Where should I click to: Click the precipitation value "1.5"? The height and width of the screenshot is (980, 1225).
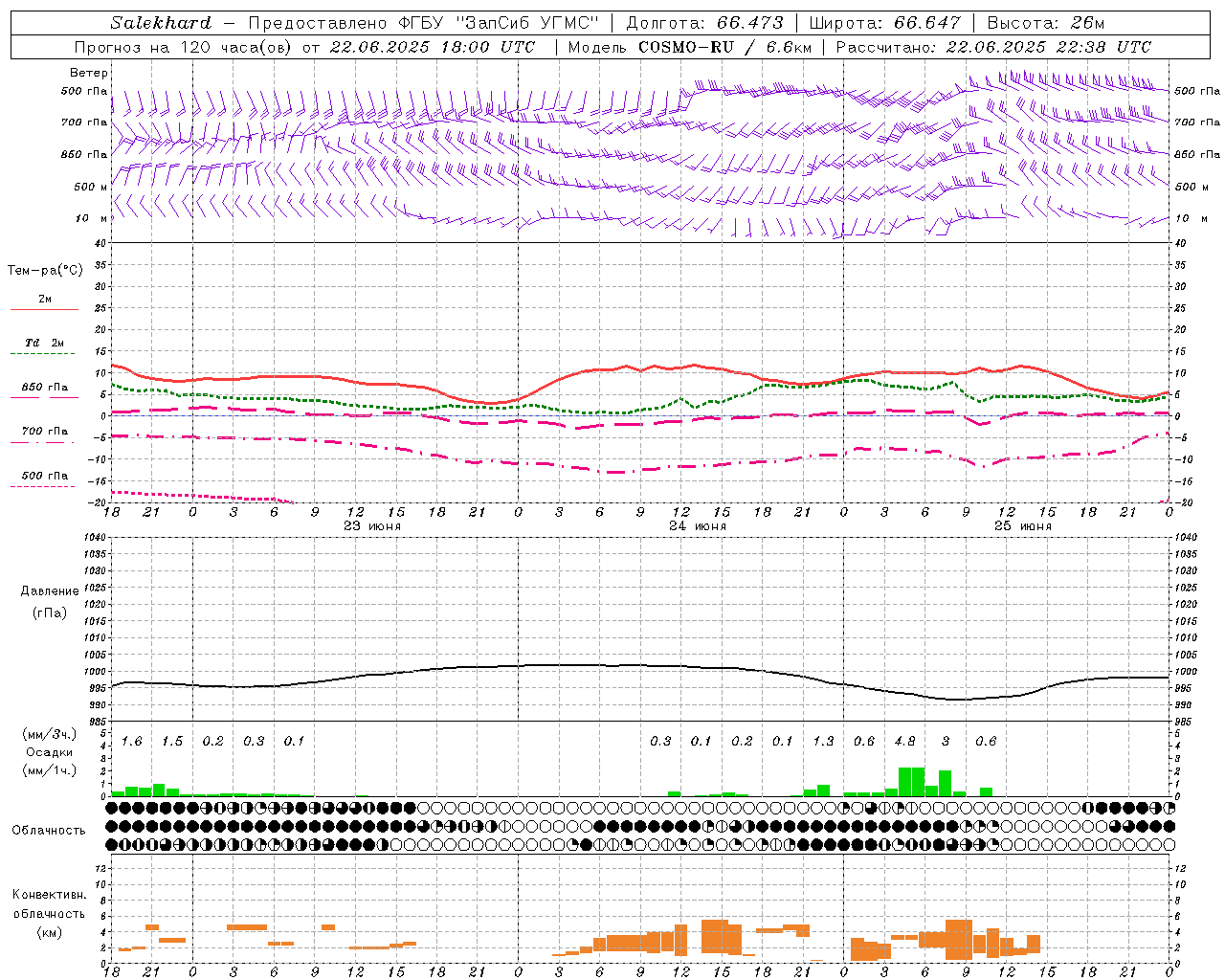click(x=172, y=742)
